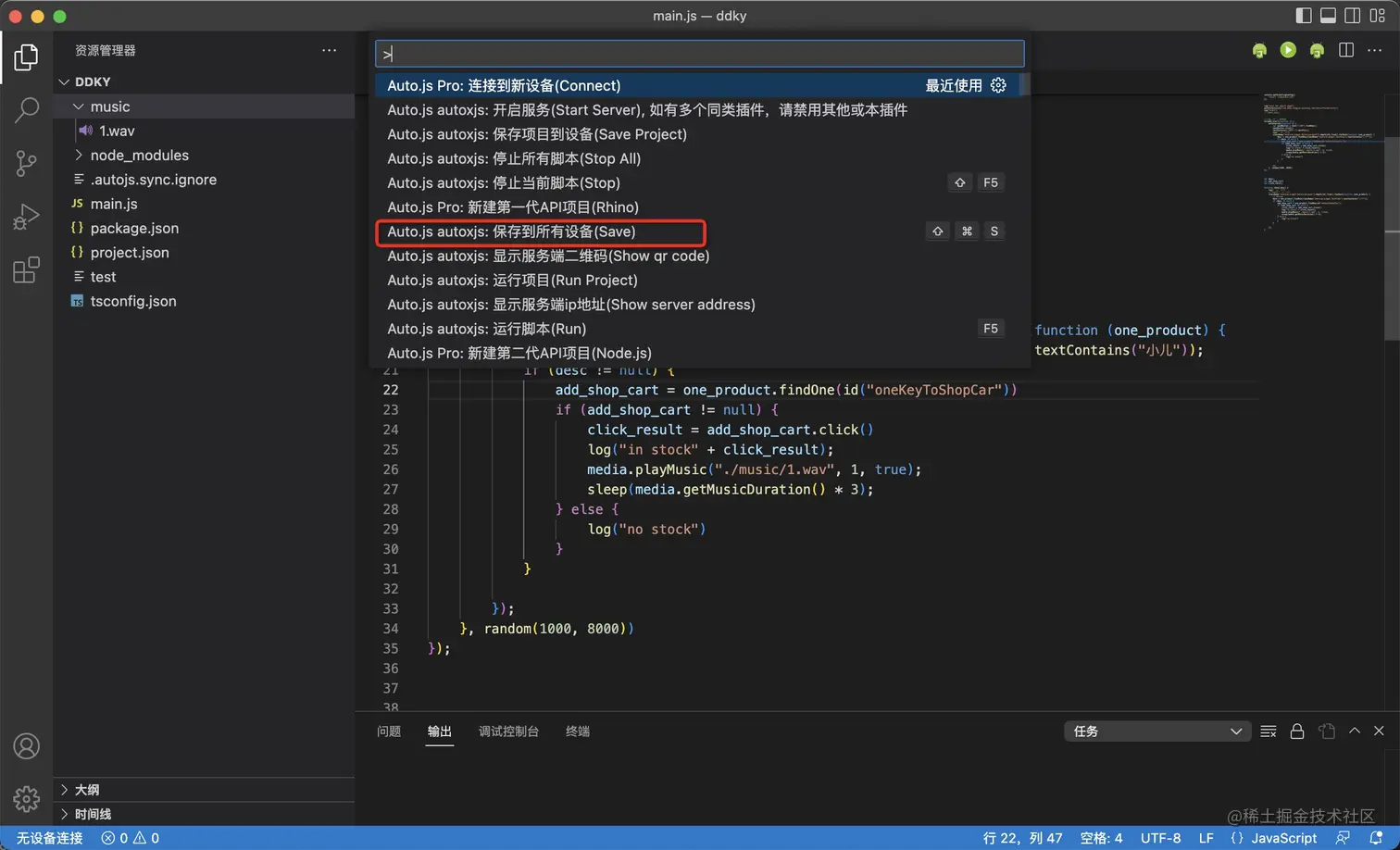Open main.js in explorer

coord(204,204)
